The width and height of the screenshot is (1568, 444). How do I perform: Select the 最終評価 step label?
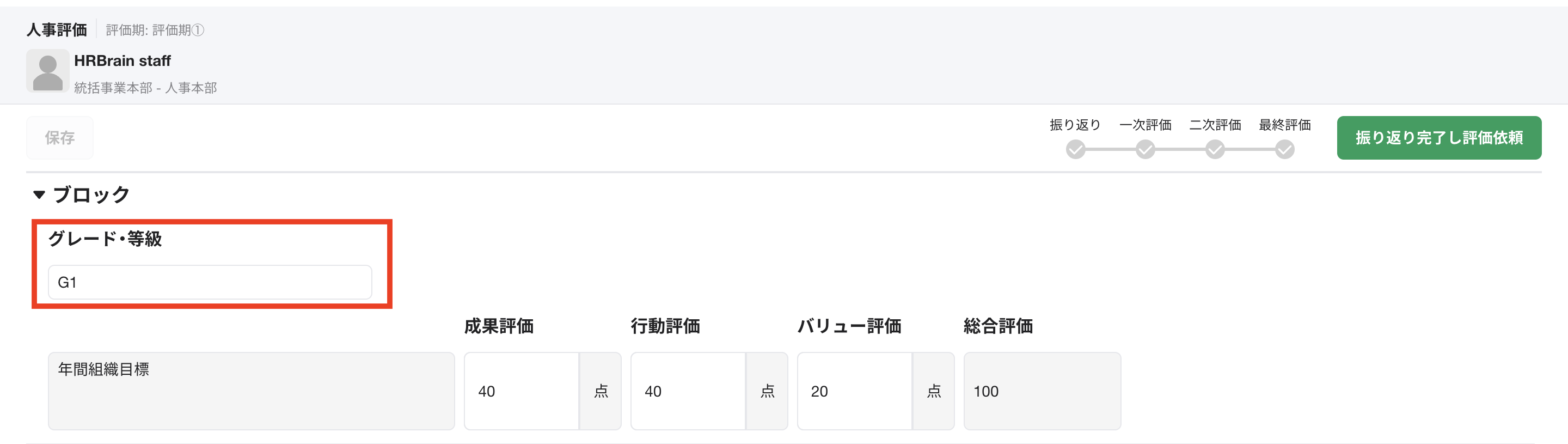(x=1284, y=125)
